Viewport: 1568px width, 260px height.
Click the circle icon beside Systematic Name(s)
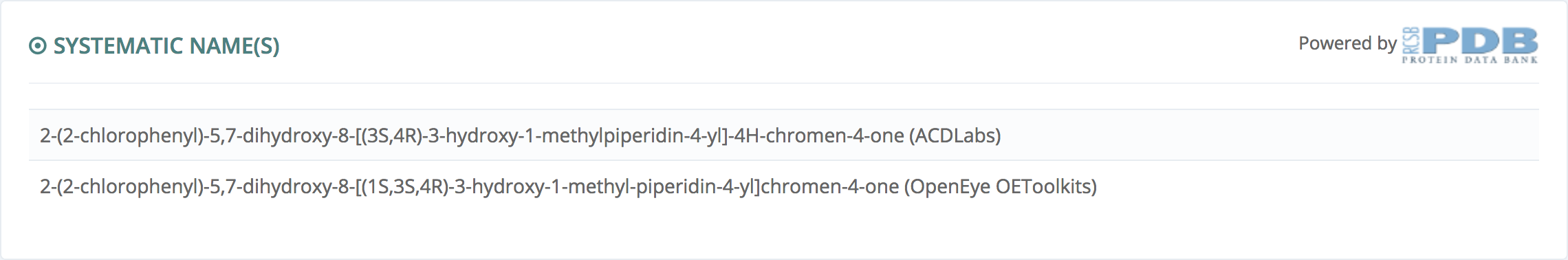[x=37, y=46]
